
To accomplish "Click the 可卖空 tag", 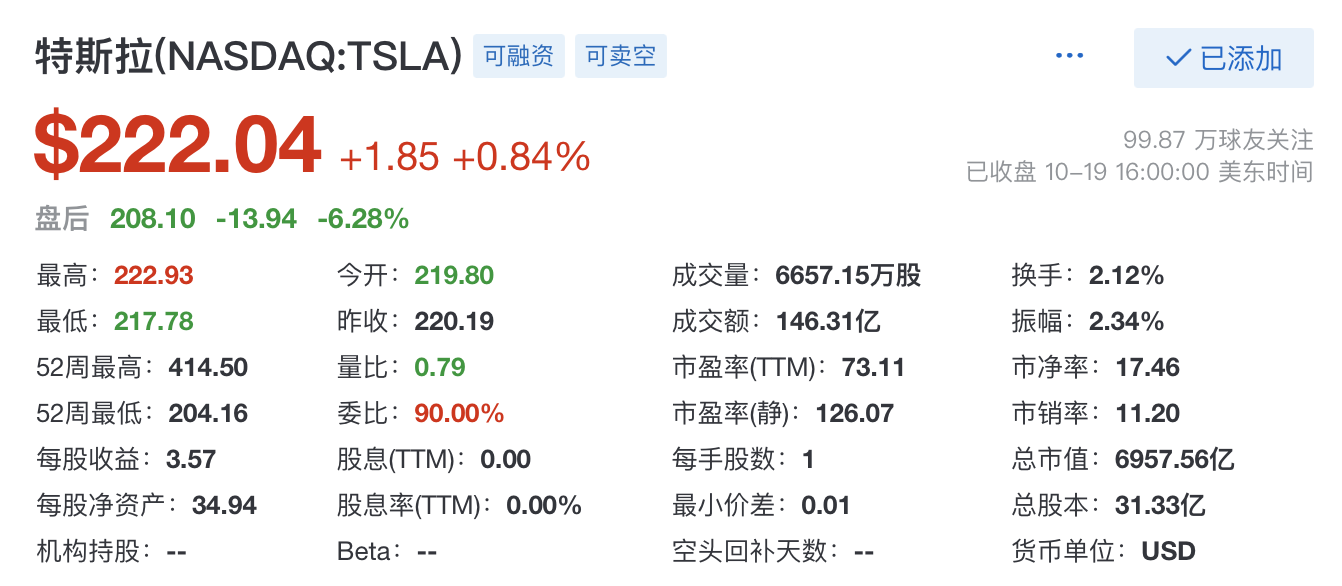I will click(x=621, y=56).
